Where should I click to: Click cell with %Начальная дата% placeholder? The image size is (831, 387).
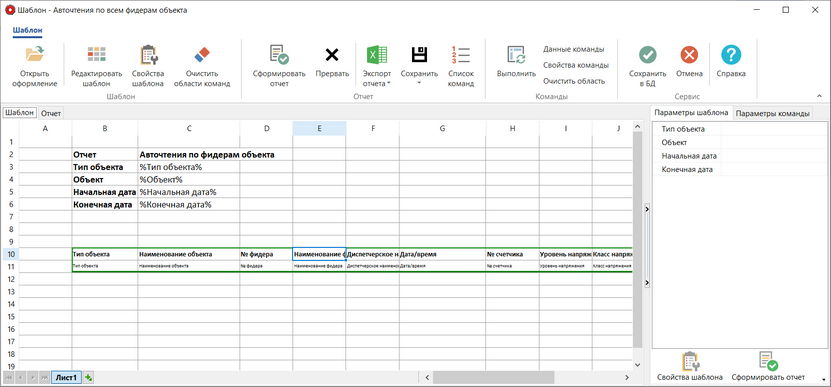(x=189, y=192)
